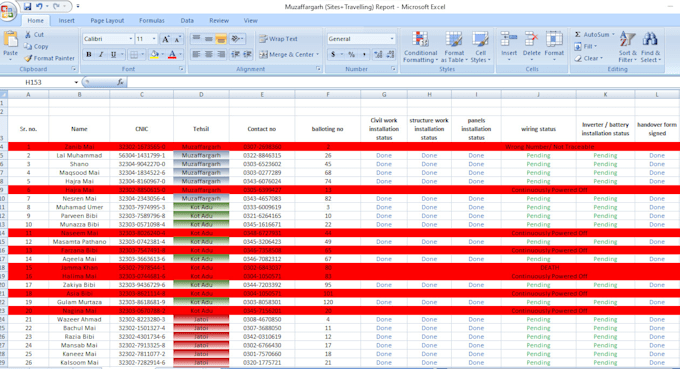Apply the font color A
Screen dimensions: 680x369
tap(172, 55)
